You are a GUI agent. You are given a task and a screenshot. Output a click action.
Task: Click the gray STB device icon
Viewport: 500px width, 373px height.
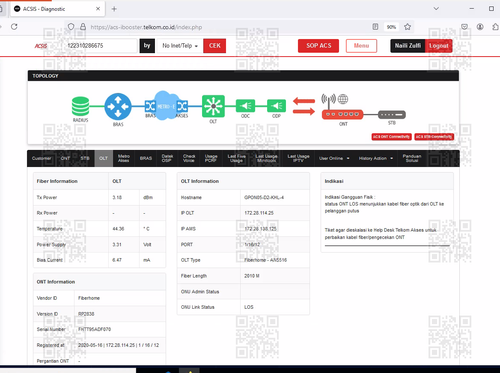(x=392, y=115)
